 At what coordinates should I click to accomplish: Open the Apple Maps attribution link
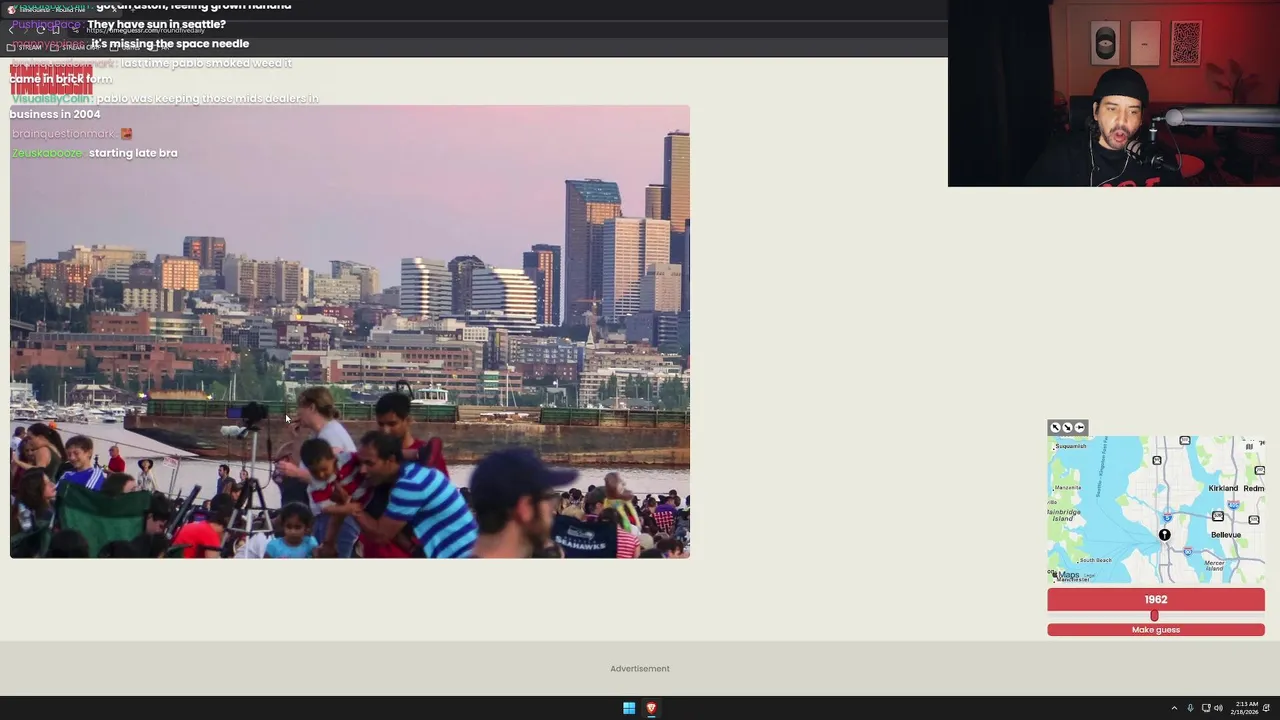(x=1066, y=575)
